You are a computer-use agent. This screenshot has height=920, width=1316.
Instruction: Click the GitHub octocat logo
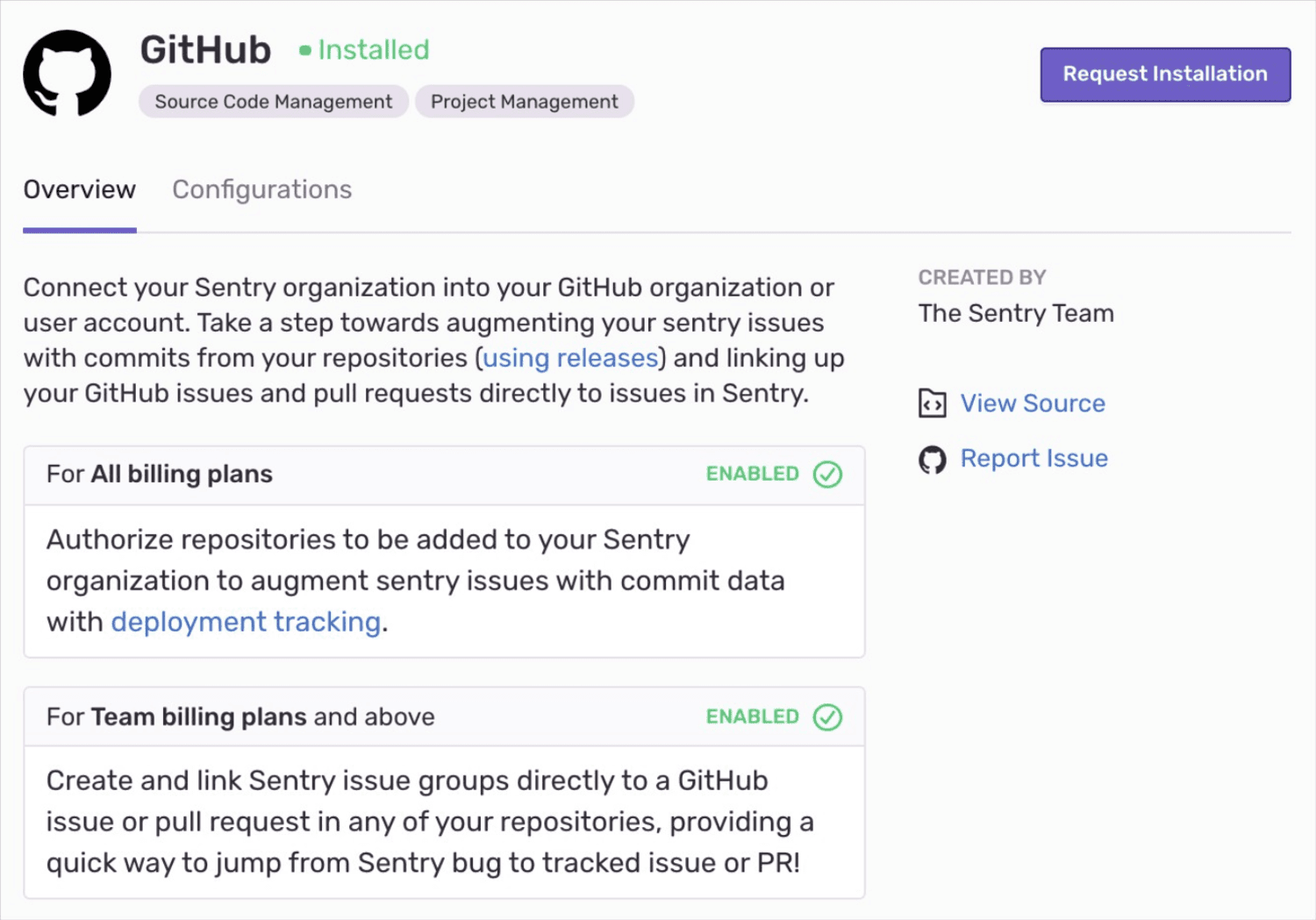click(67, 74)
